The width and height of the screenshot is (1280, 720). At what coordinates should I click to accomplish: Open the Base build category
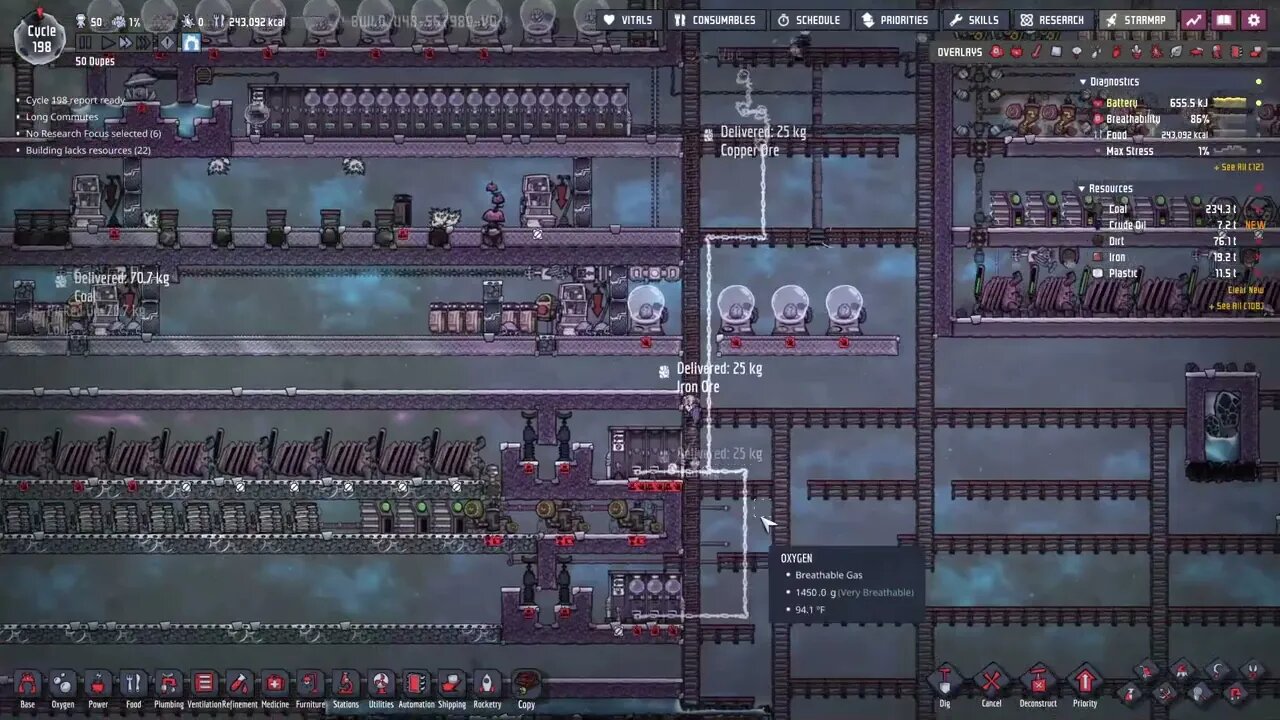click(28, 689)
